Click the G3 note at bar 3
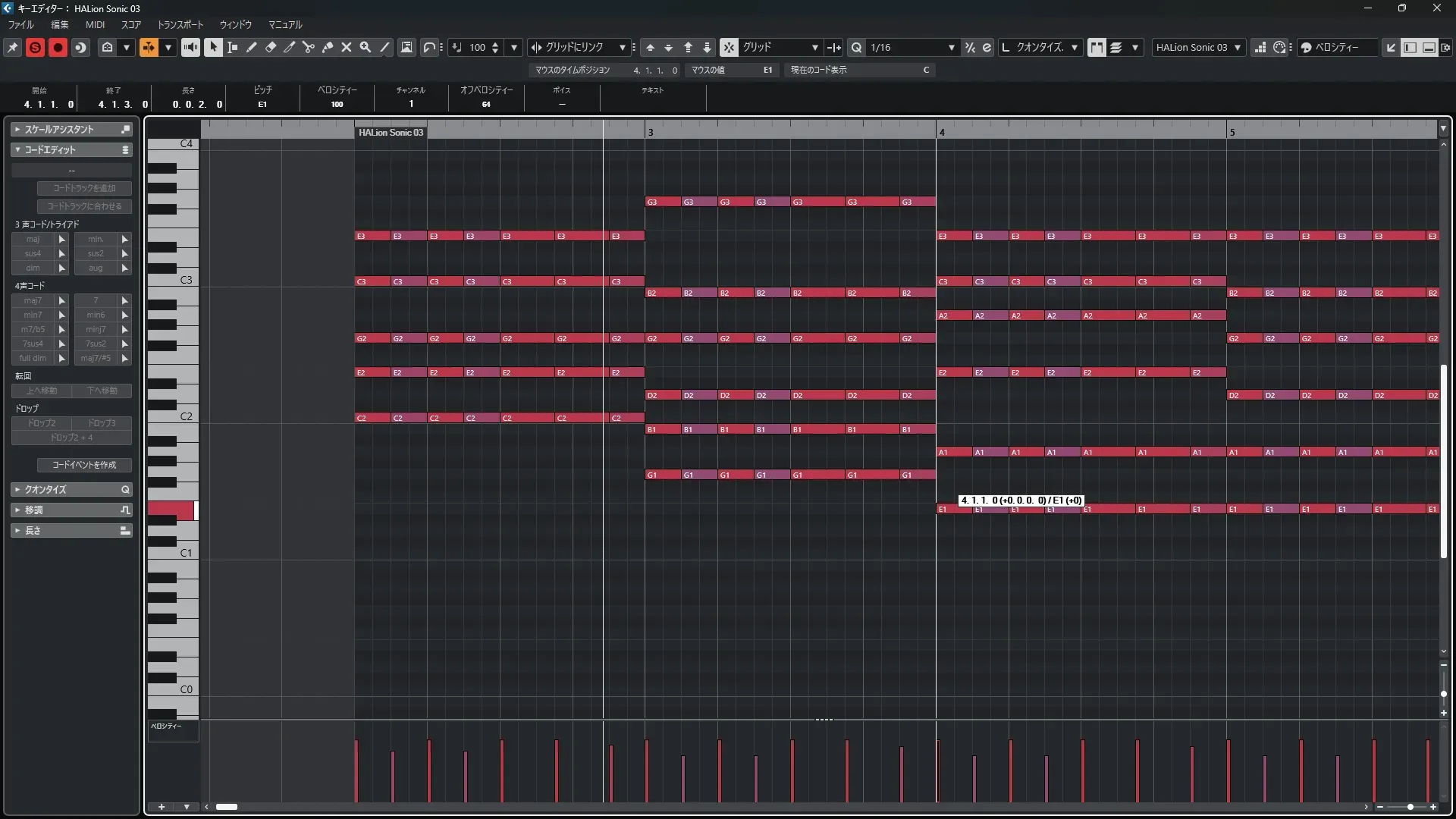 tap(662, 202)
